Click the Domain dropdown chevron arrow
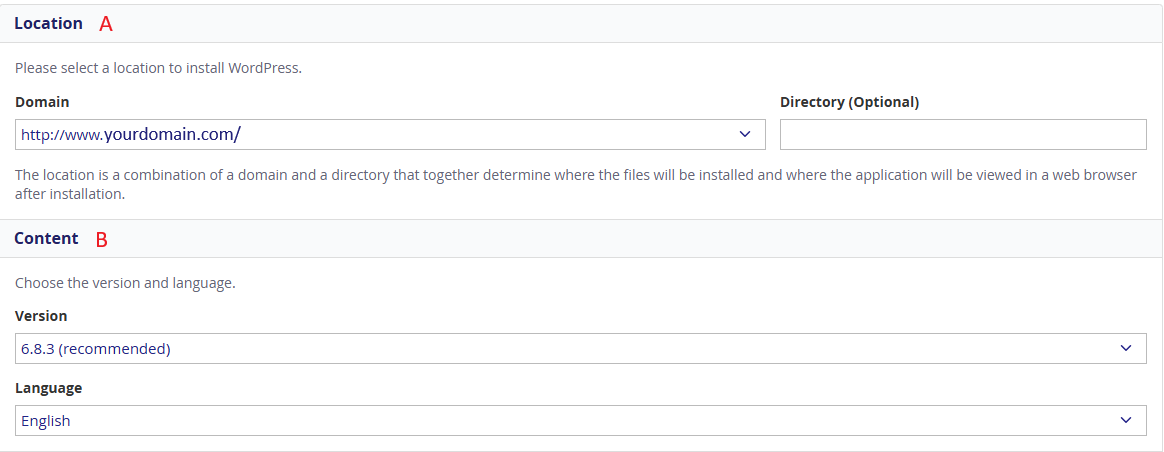 coord(744,134)
